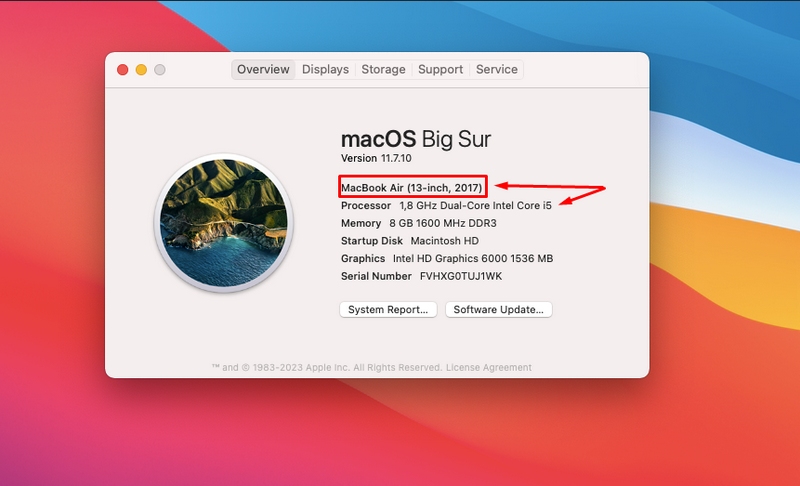This screenshot has width=800, height=486.
Task: Go to the Support tab
Action: [x=440, y=70]
